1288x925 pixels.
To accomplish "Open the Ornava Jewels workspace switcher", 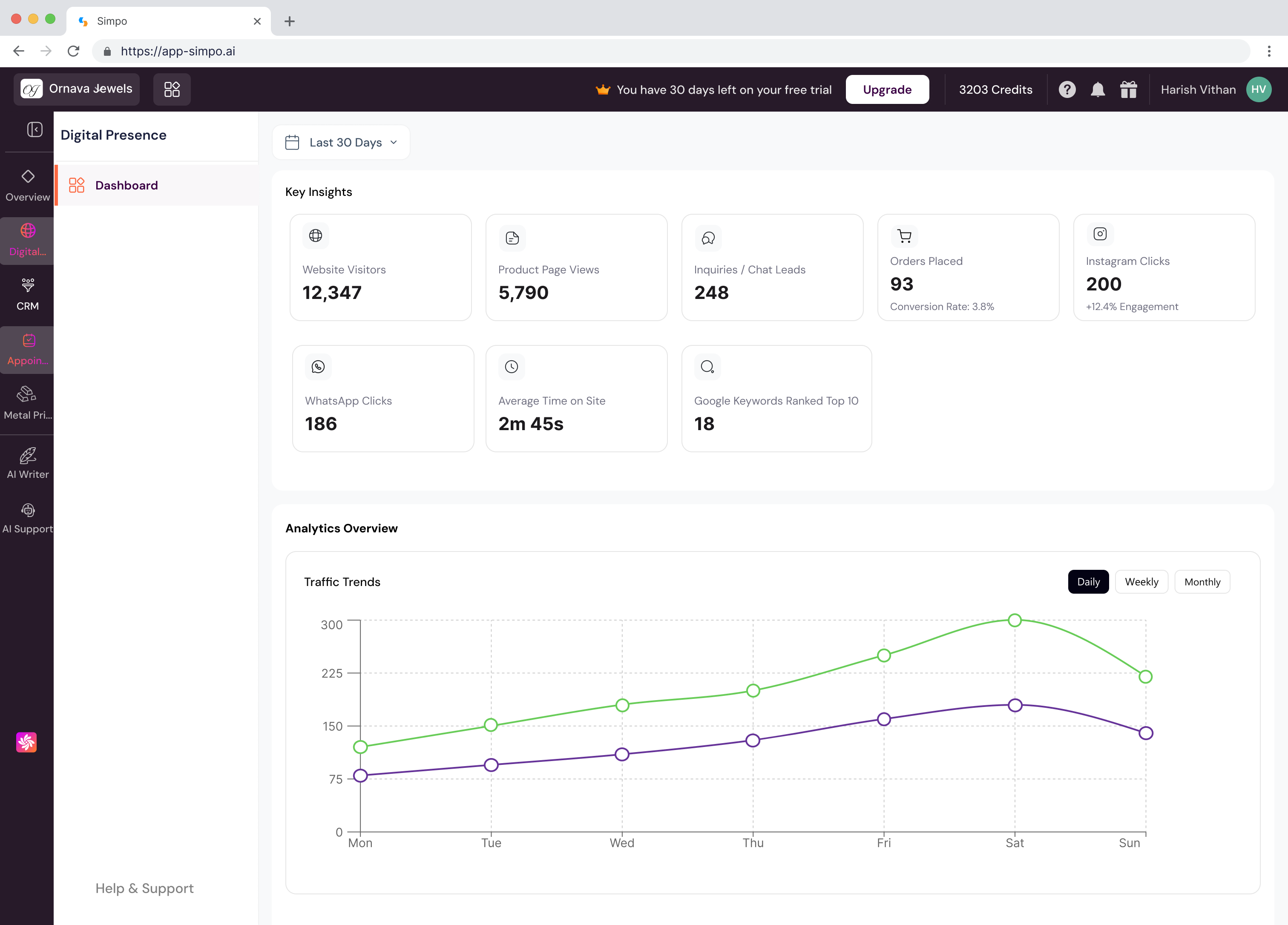I will (77, 89).
